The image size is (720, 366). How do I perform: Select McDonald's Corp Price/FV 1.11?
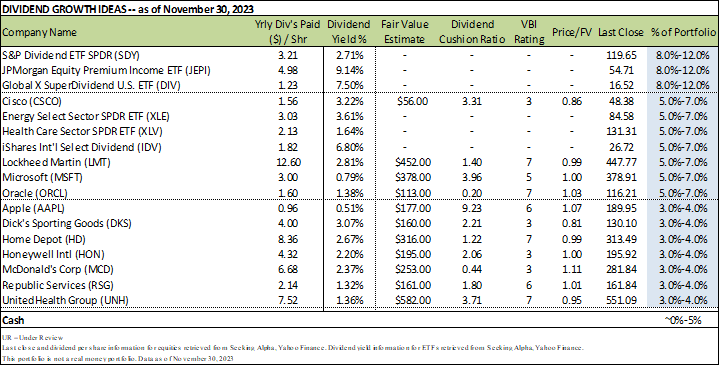pos(572,270)
